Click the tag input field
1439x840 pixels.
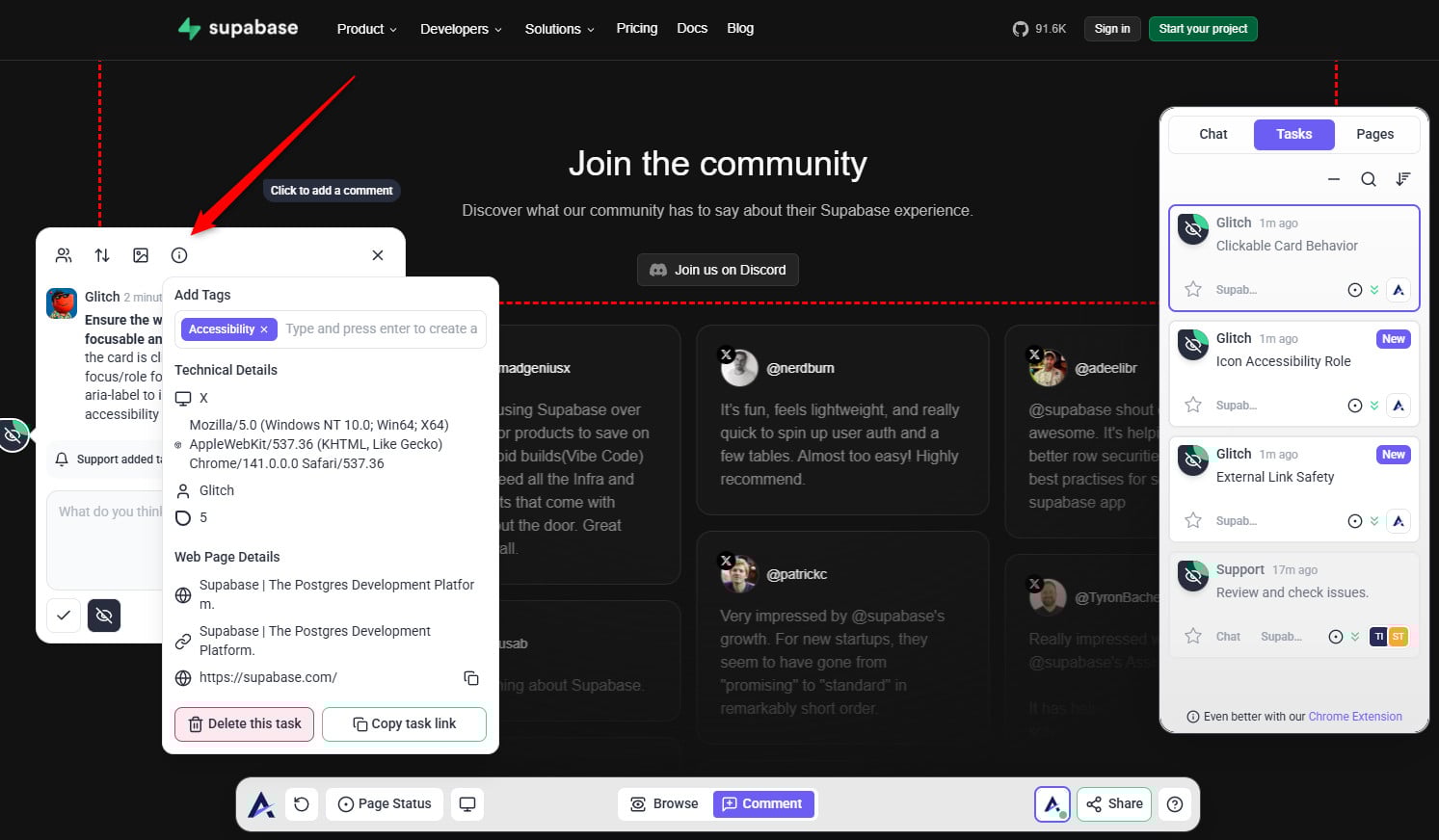pos(382,328)
